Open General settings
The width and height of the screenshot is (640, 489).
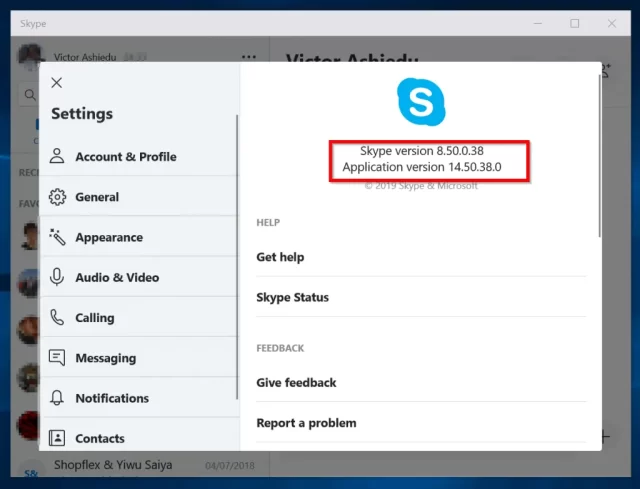139,197
